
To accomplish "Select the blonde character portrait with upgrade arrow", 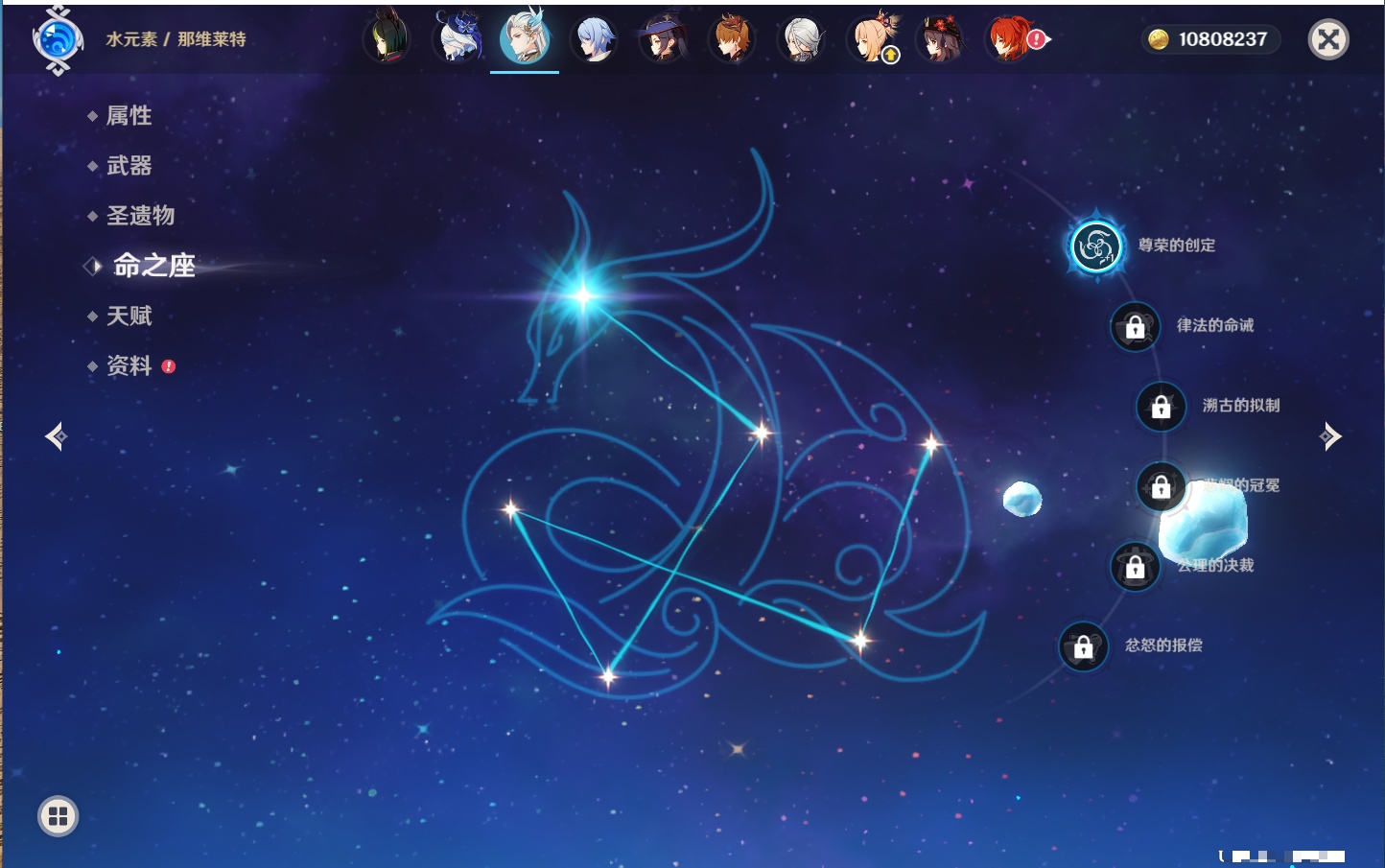I will pos(871,39).
